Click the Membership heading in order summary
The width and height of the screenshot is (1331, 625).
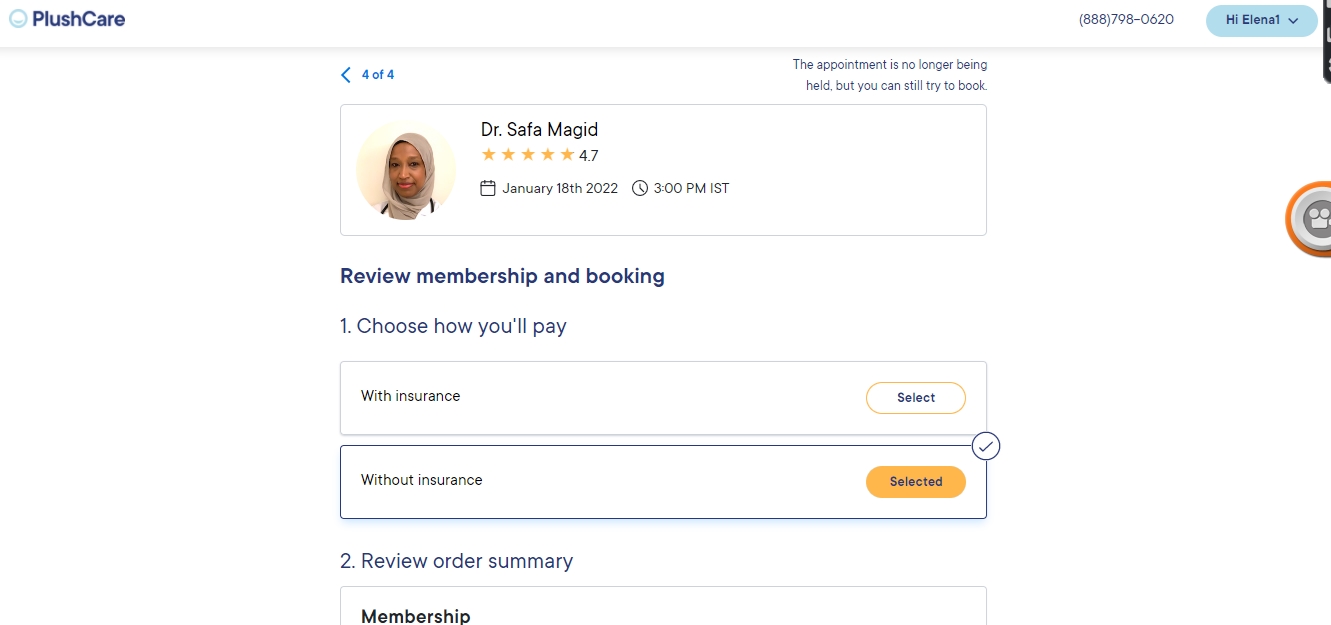(x=415, y=616)
